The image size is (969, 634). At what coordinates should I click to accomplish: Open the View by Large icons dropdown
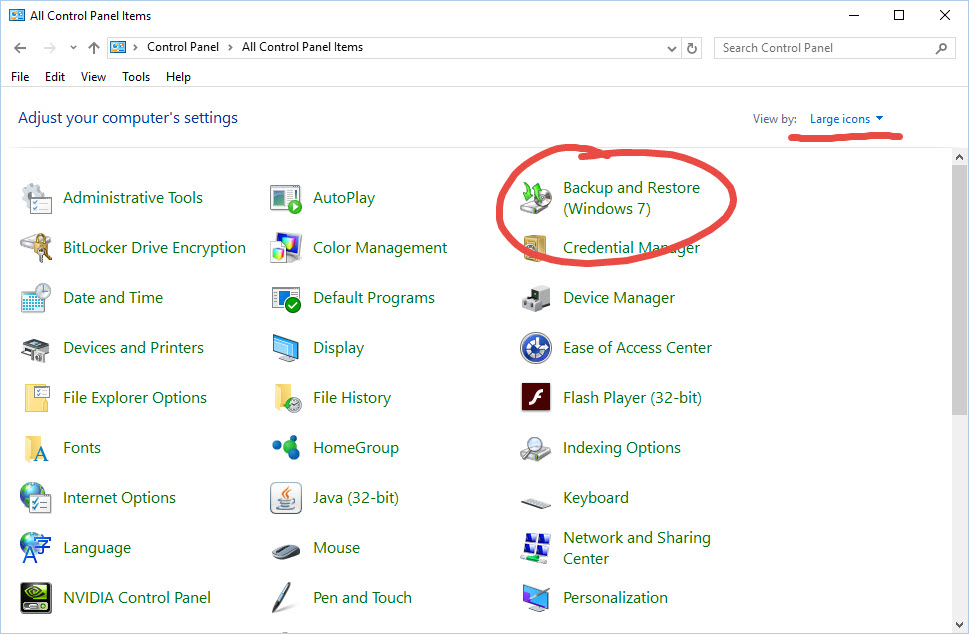coord(846,119)
